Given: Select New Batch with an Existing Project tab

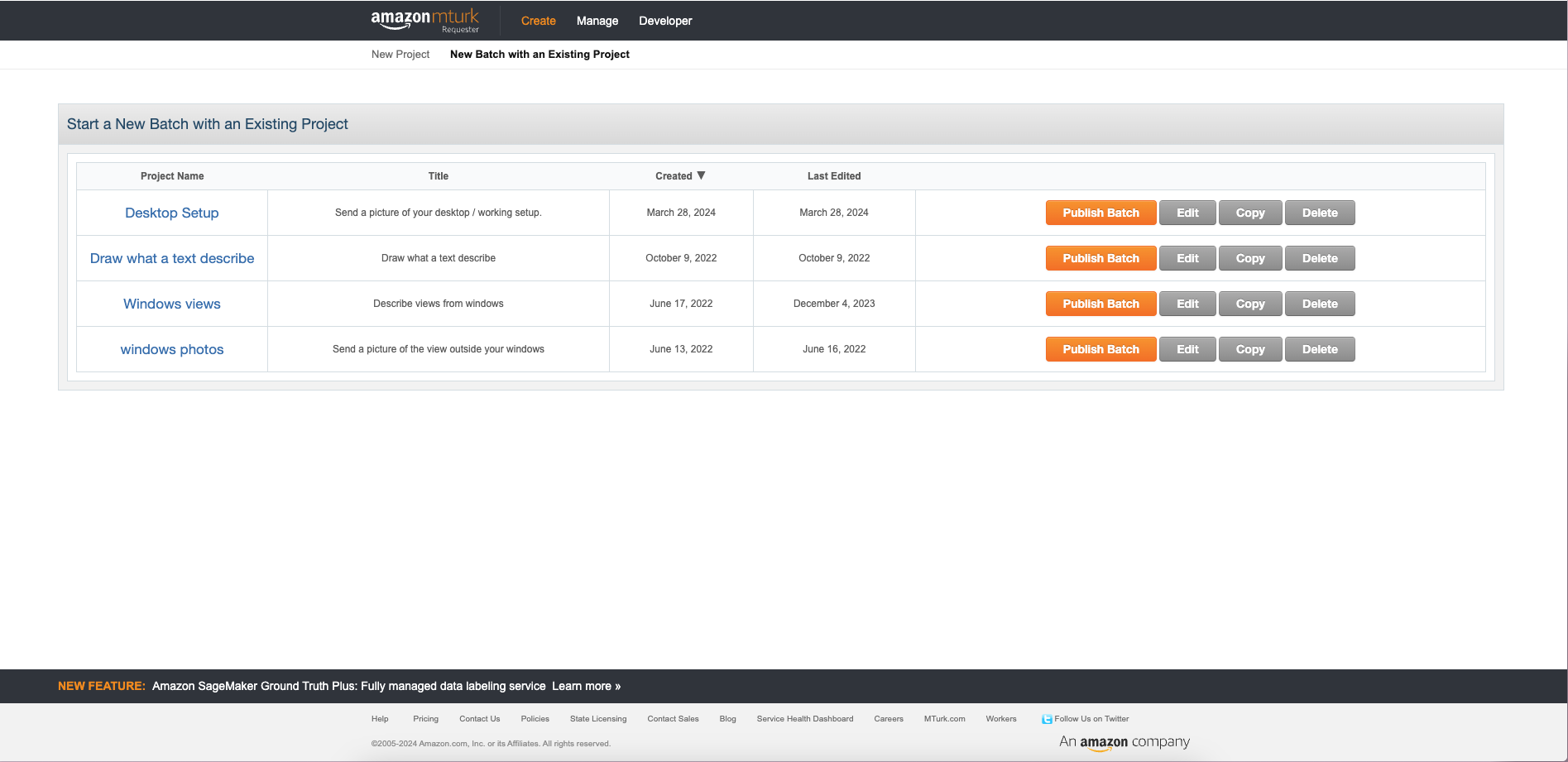Looking at the screenshot, I should coord(539,54).
